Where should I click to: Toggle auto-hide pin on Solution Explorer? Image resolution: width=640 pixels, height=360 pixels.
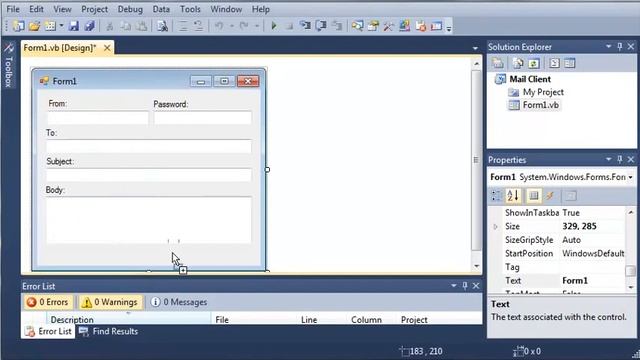(620, 47)
